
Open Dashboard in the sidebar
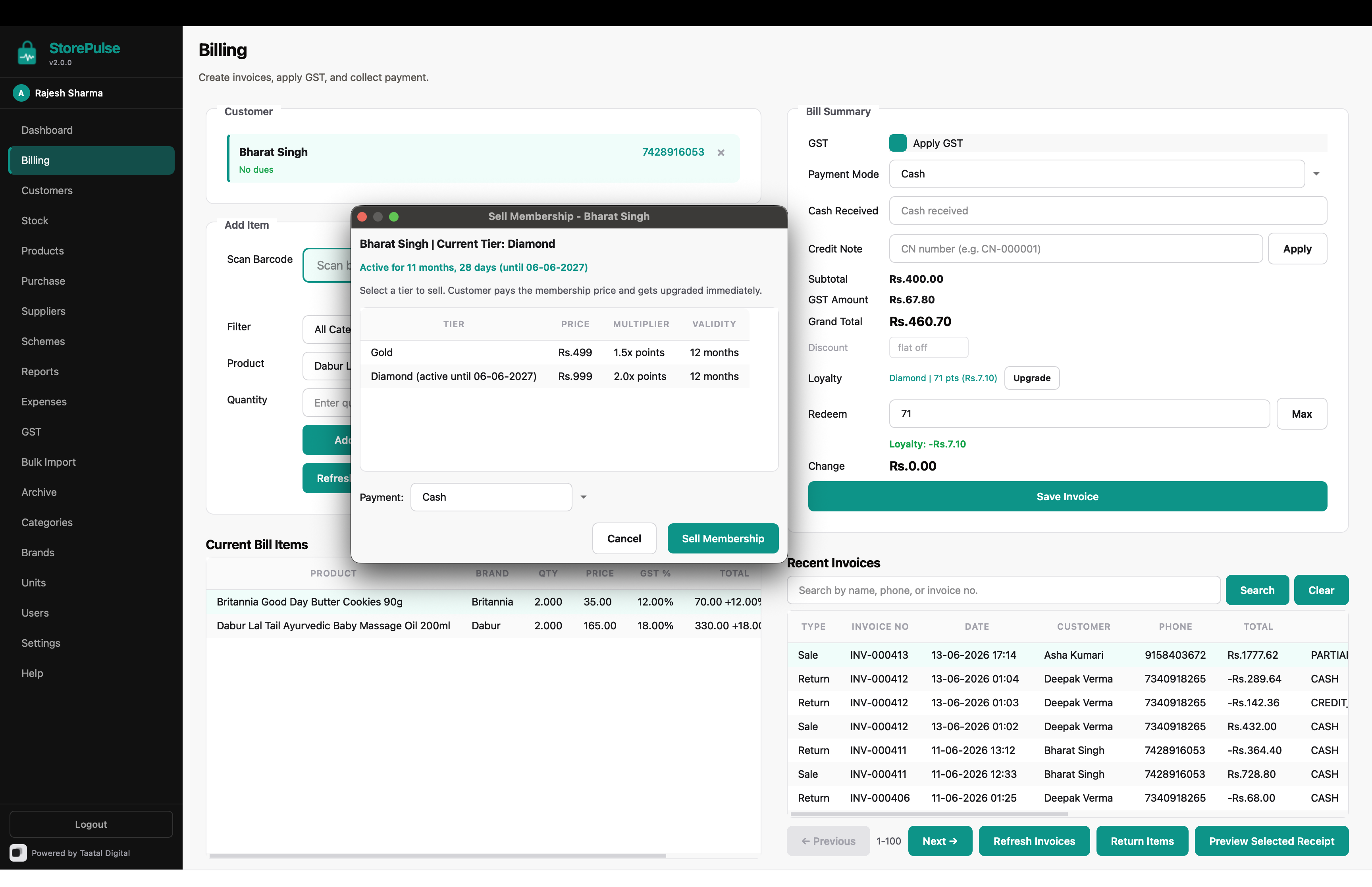coord(91,130)
